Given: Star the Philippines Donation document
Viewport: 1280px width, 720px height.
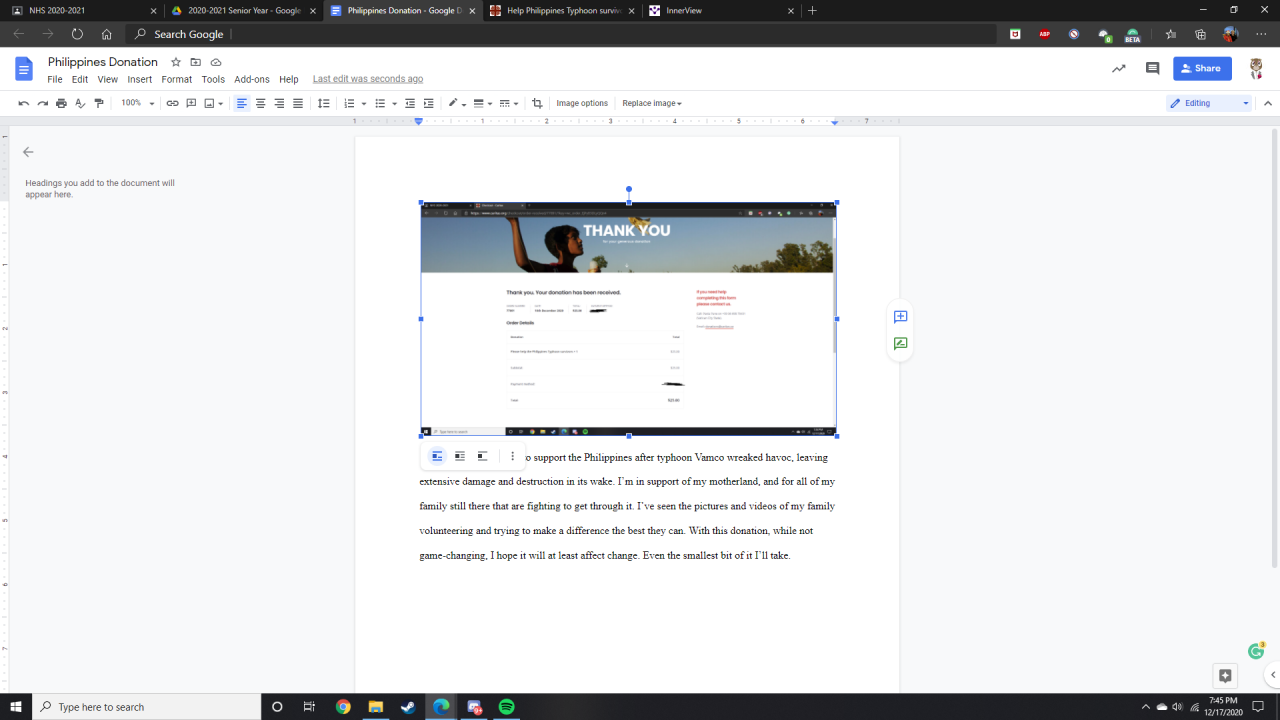Looking at the screenshot, I should (176, 62).
